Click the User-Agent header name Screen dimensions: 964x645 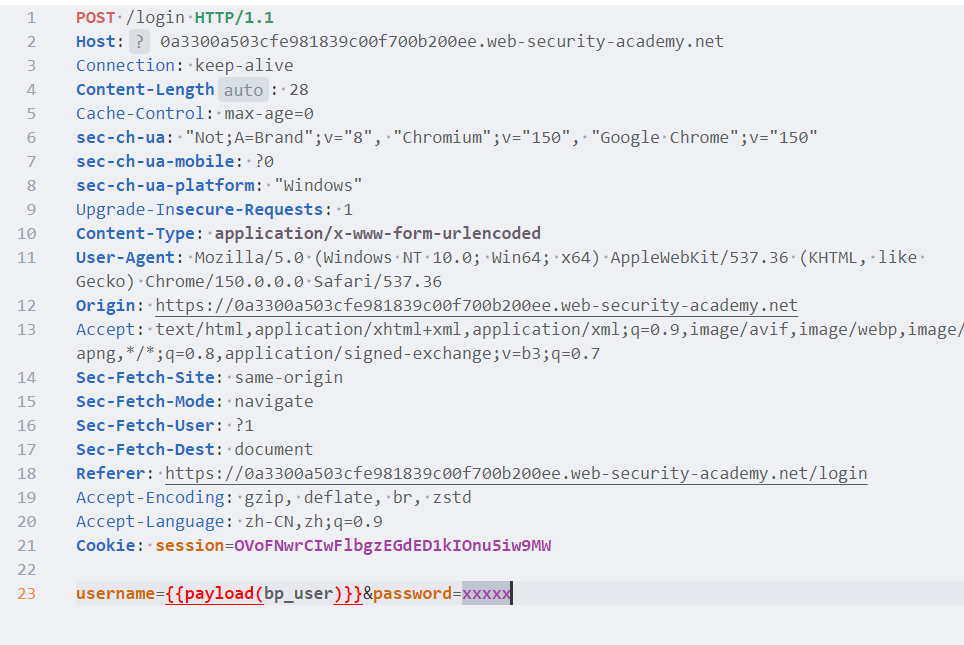[x=125, y=258]
